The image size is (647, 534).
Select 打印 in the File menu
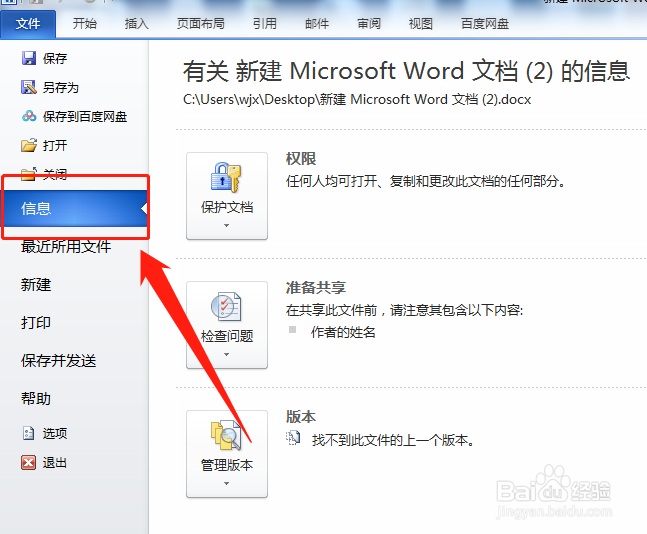36,323
